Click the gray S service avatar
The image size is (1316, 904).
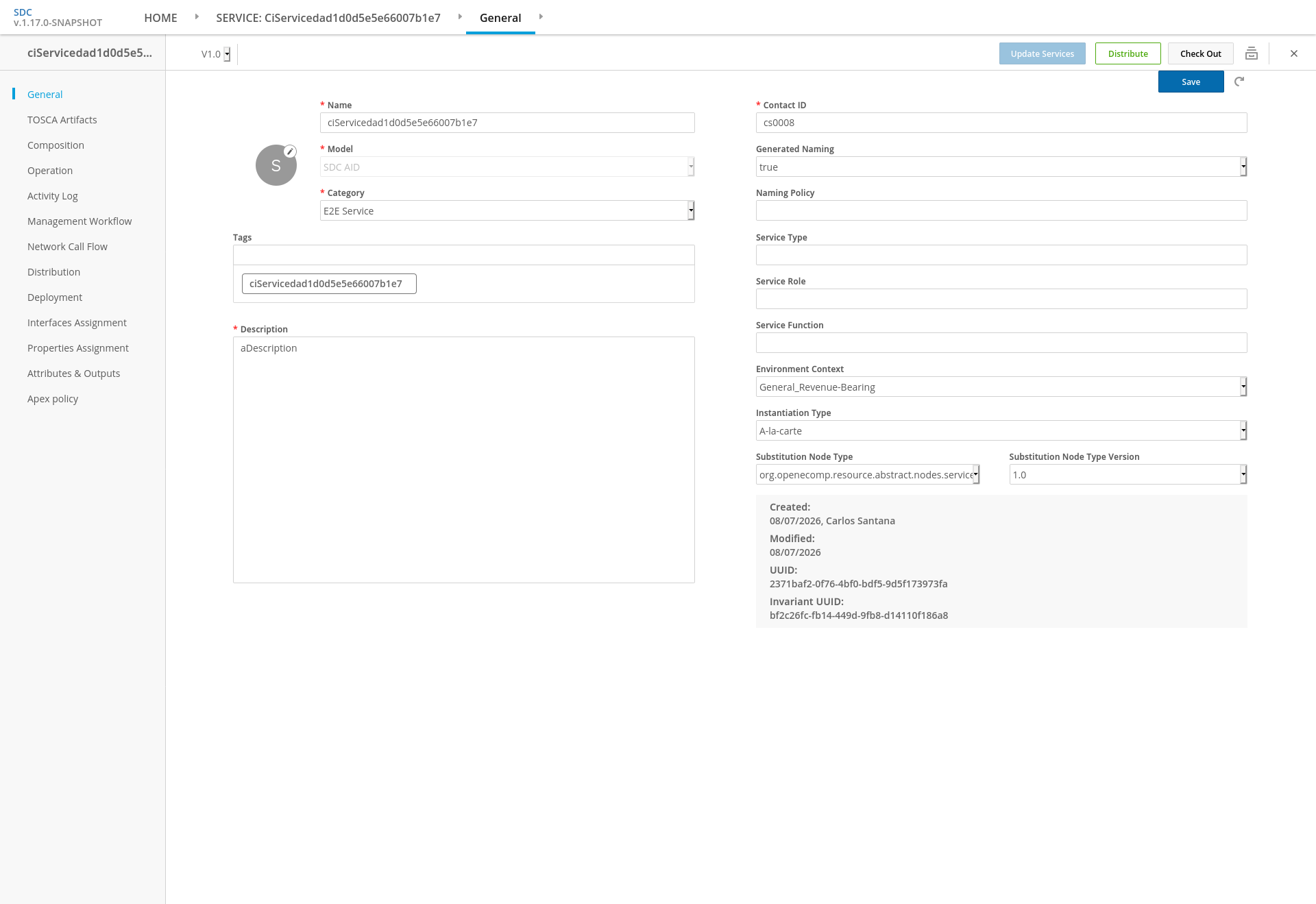click(276, 165)
